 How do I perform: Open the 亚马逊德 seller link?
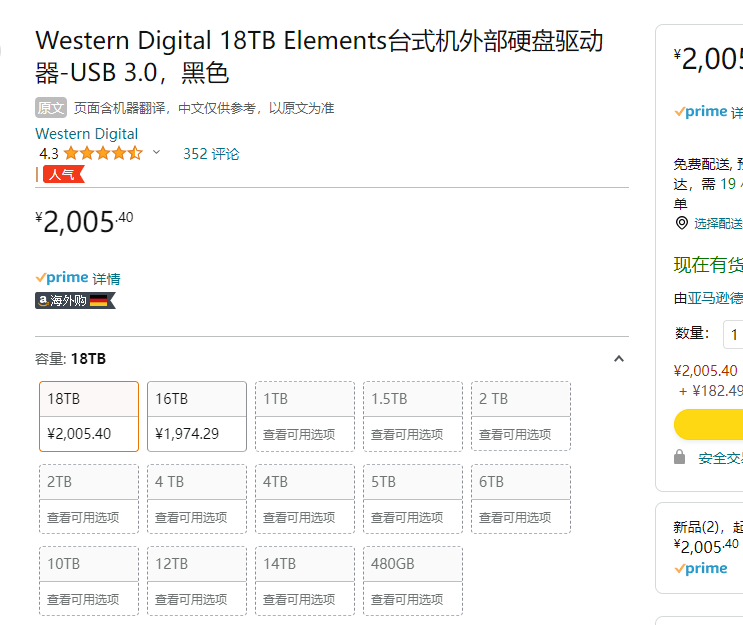click(x=715, y=298)
